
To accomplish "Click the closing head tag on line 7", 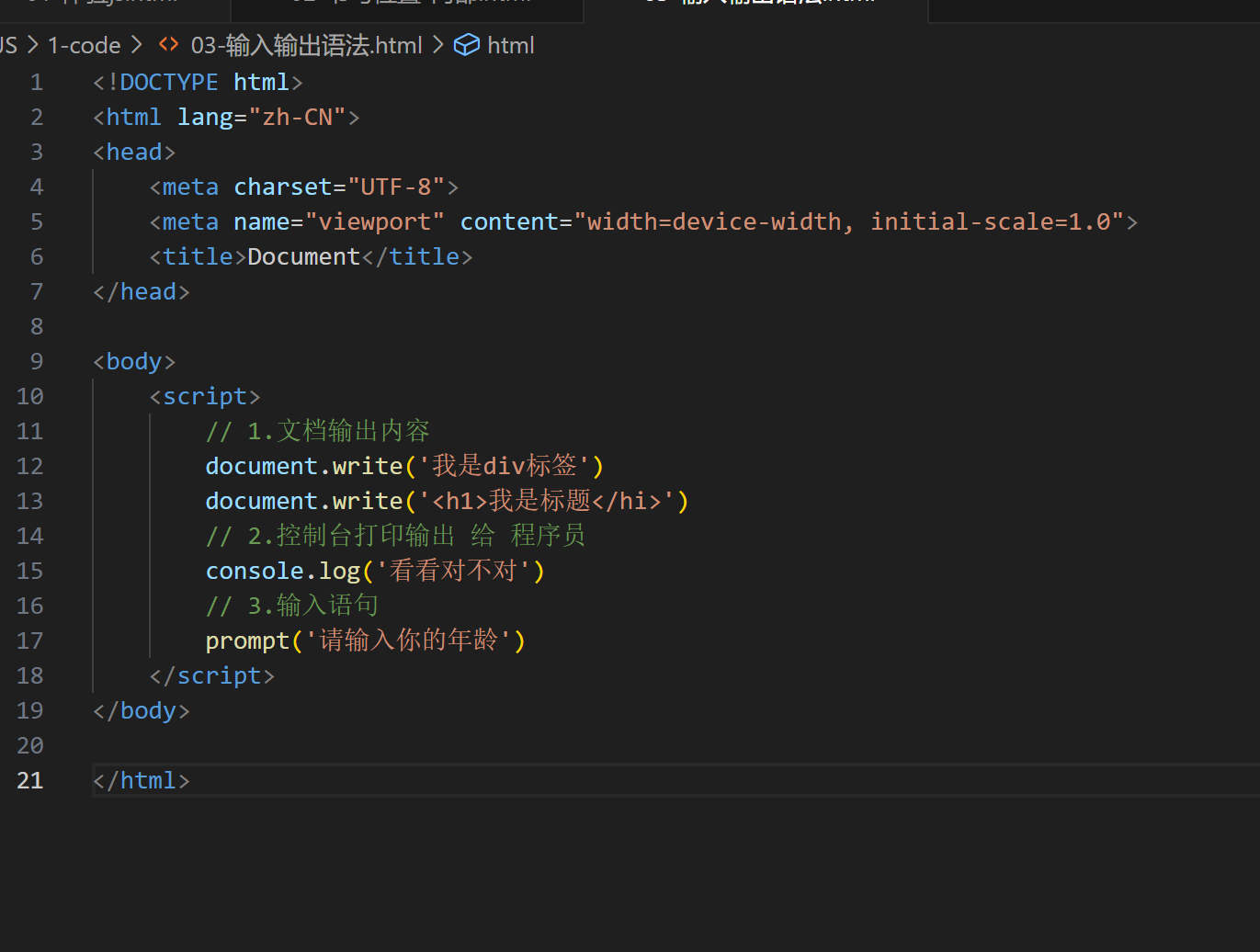I will [142, 292].
